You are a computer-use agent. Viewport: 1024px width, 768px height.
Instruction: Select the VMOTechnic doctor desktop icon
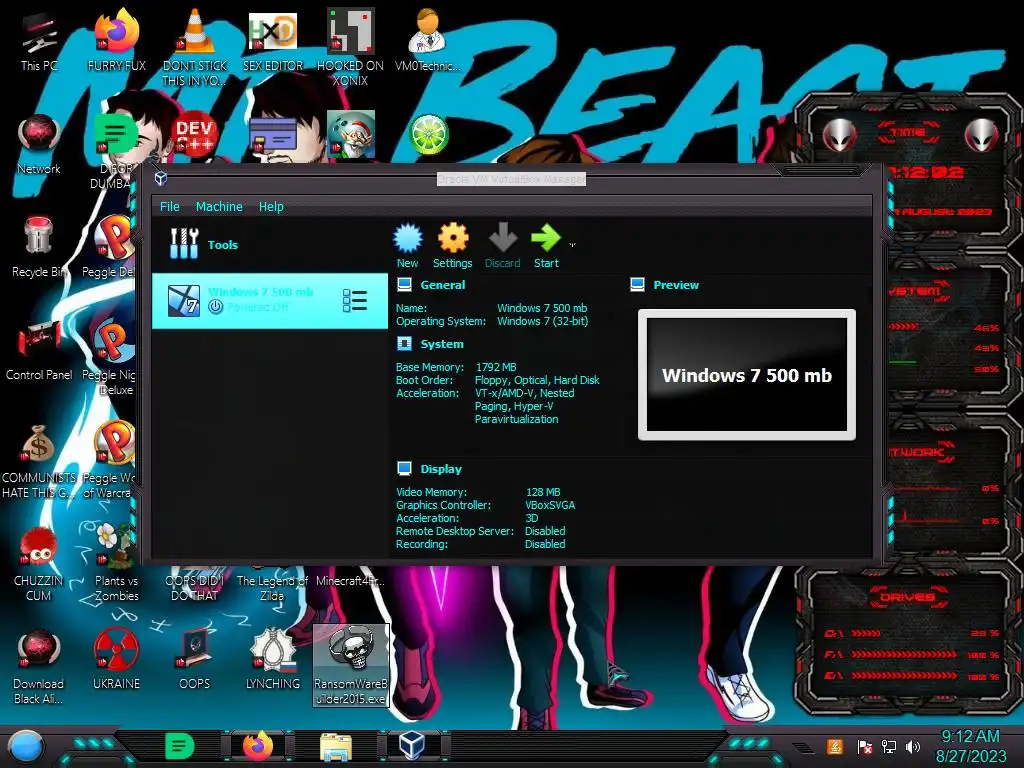coord(427,40)
